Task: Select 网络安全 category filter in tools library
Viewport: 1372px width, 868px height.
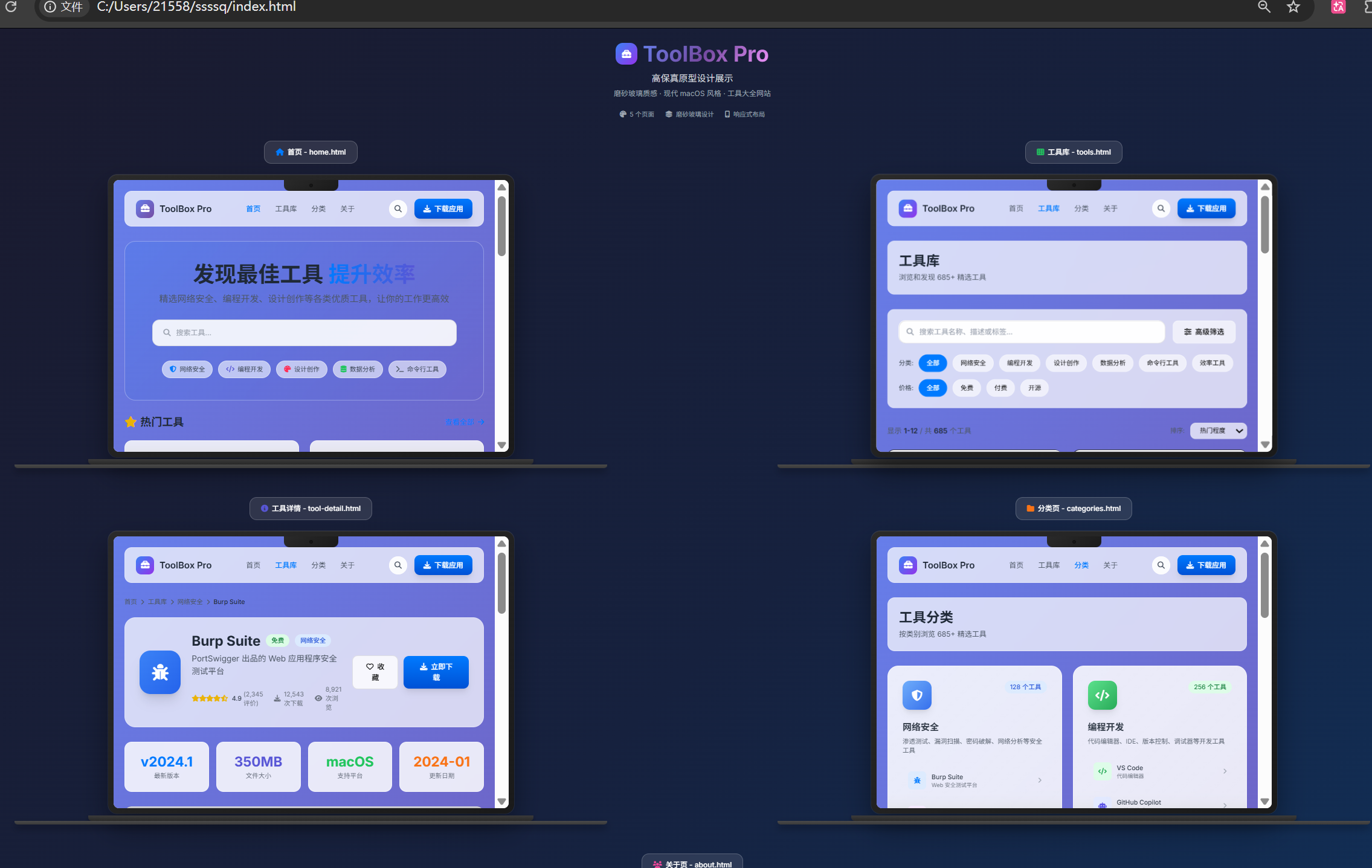Action: point(973,363)
